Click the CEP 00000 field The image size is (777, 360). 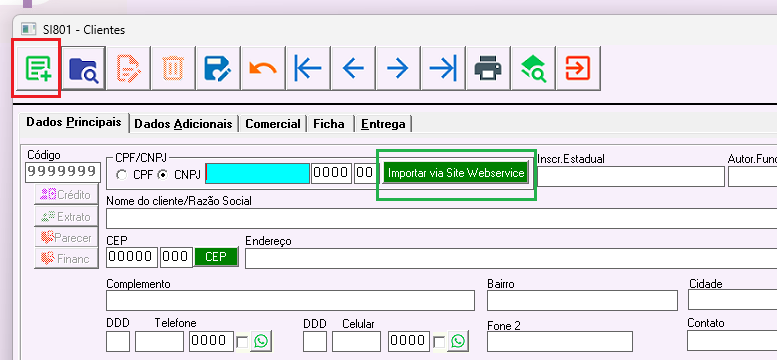(132, 257)
